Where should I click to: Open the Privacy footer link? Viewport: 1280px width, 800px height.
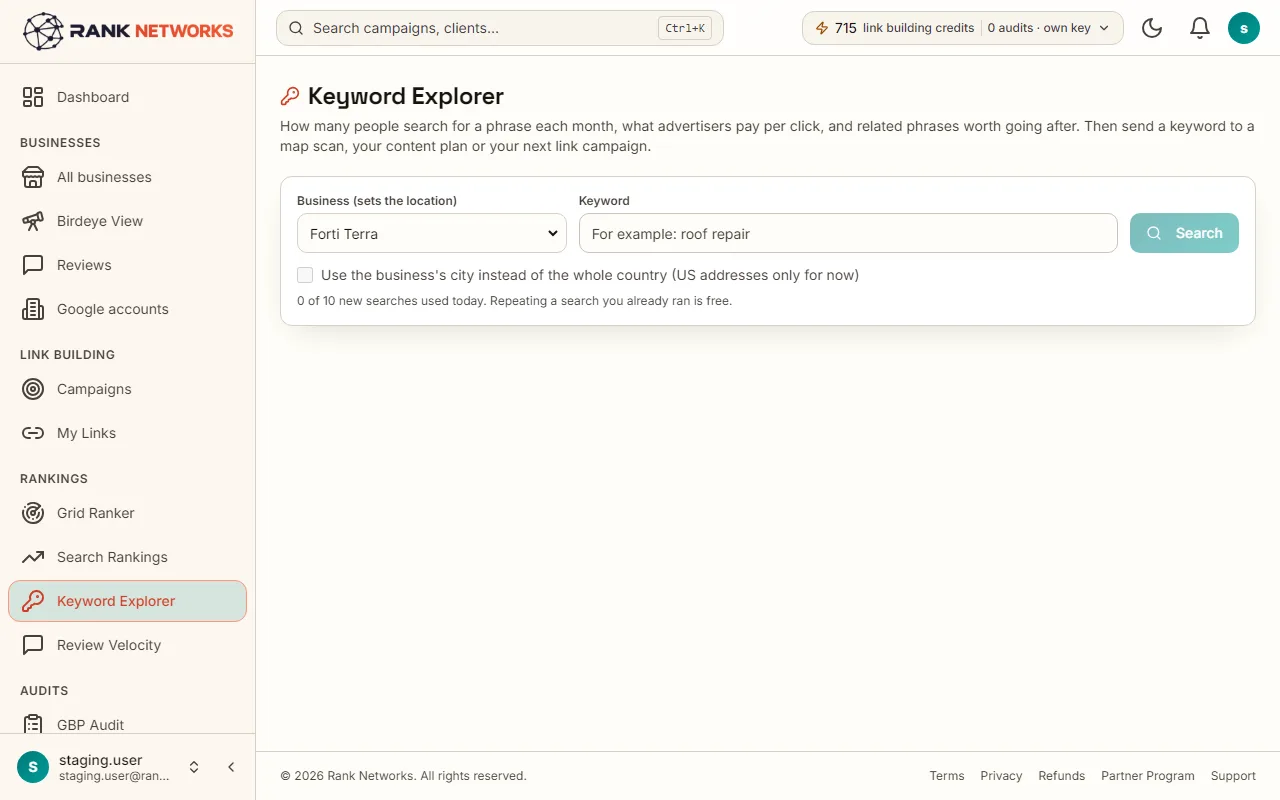coord(1001,776)
